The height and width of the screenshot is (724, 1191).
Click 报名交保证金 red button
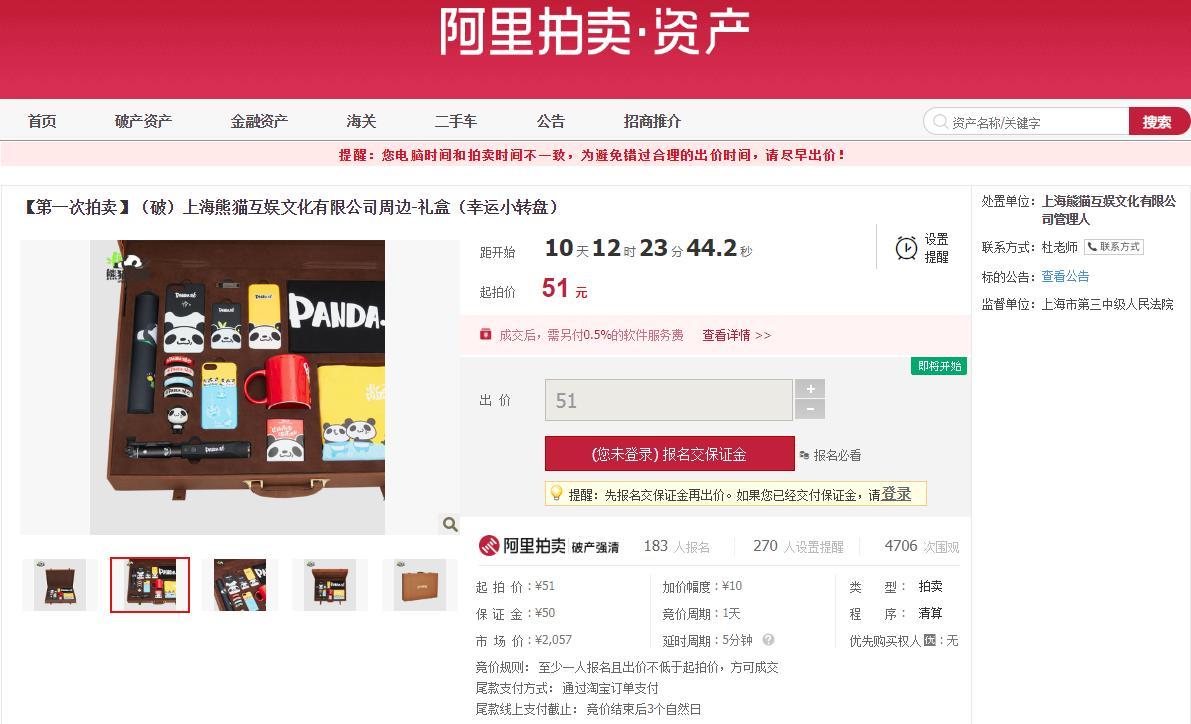pyautogui.click(x=669, y=454)
